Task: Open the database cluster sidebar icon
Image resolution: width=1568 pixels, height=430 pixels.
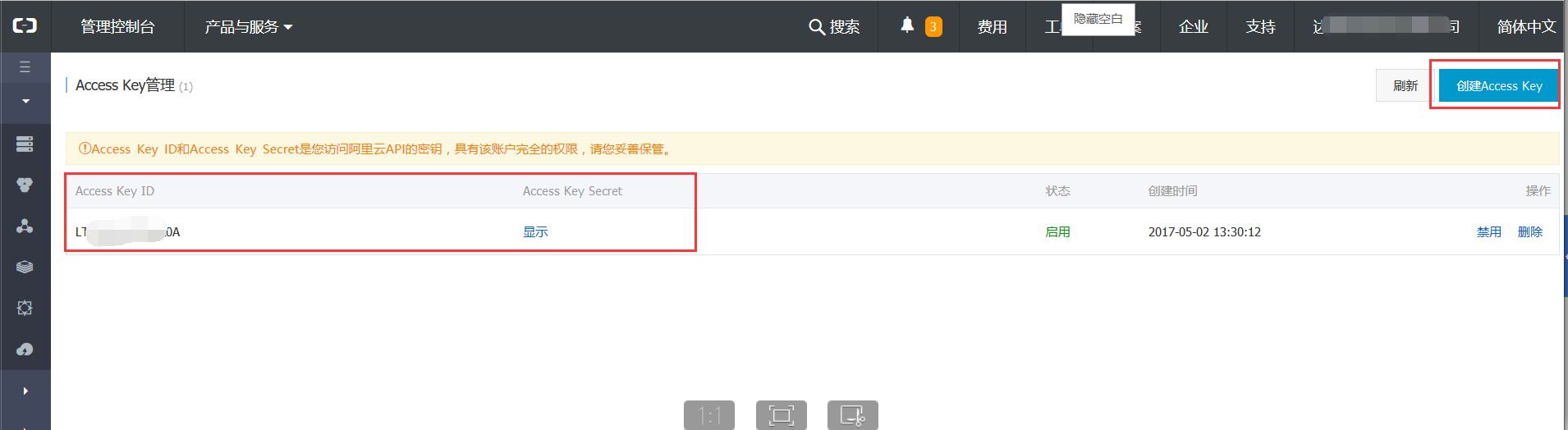Action: (25, 185)
